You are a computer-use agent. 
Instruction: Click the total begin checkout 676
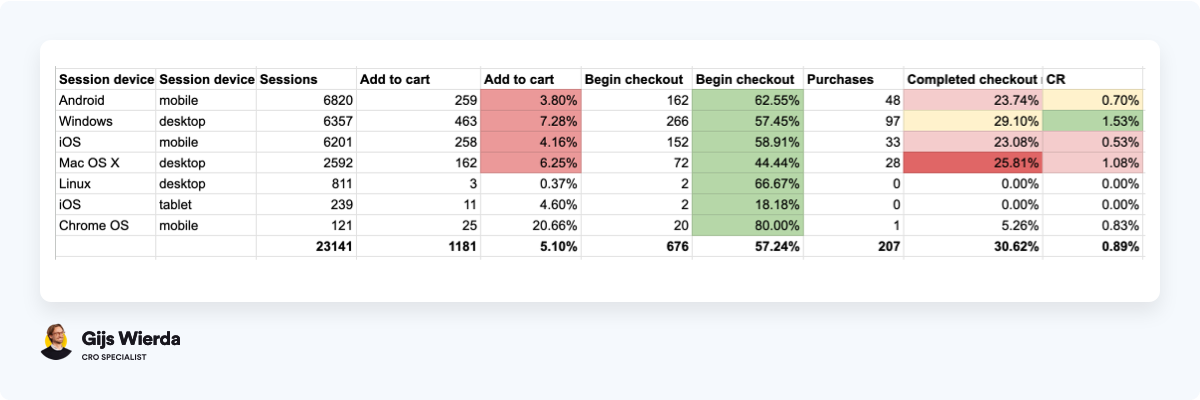point(636,246)
